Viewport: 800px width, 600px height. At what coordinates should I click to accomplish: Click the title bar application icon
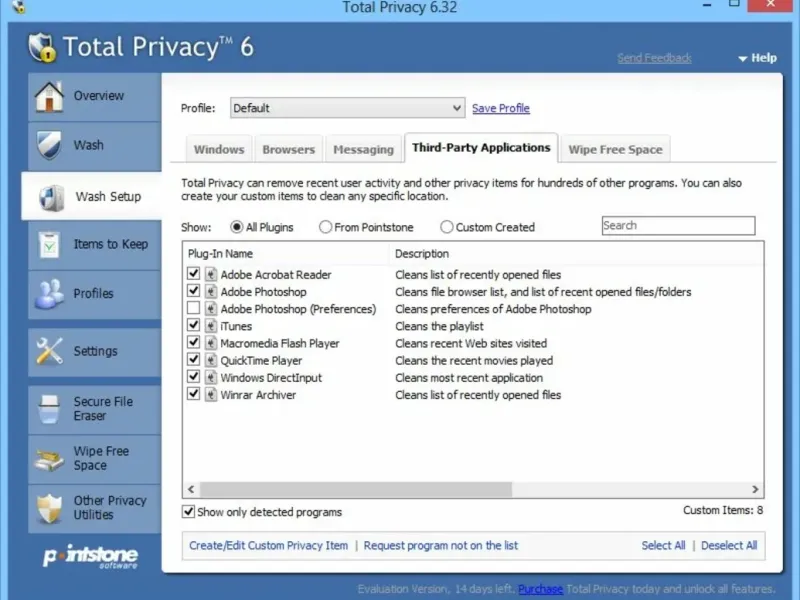point(18,7)
